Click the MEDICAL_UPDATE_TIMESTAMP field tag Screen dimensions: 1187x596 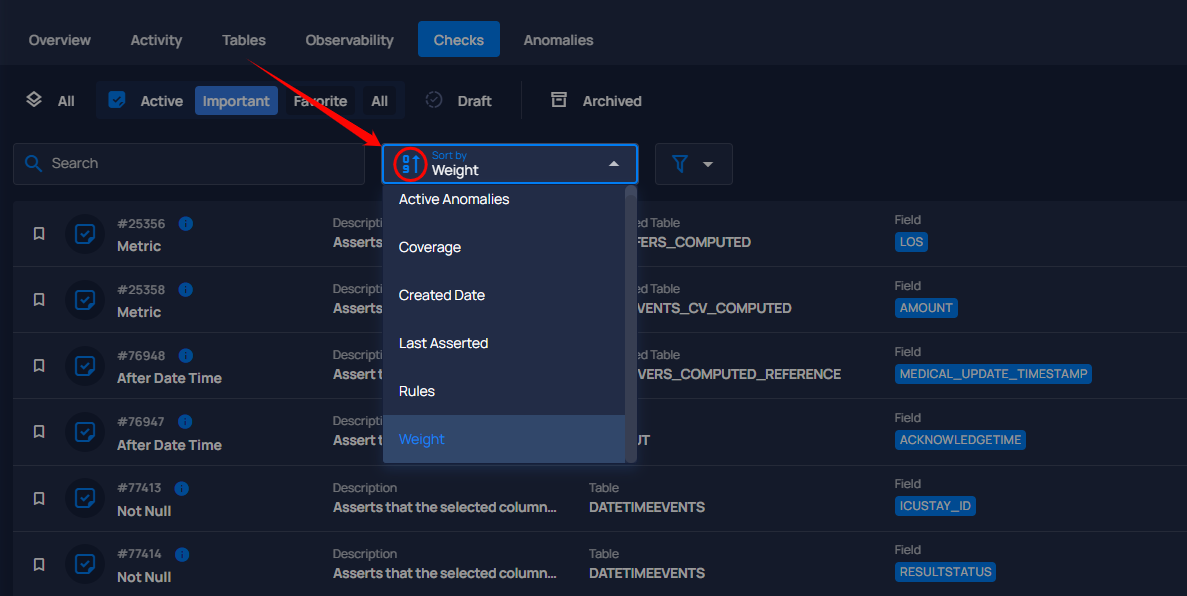(x=993, y=374)
